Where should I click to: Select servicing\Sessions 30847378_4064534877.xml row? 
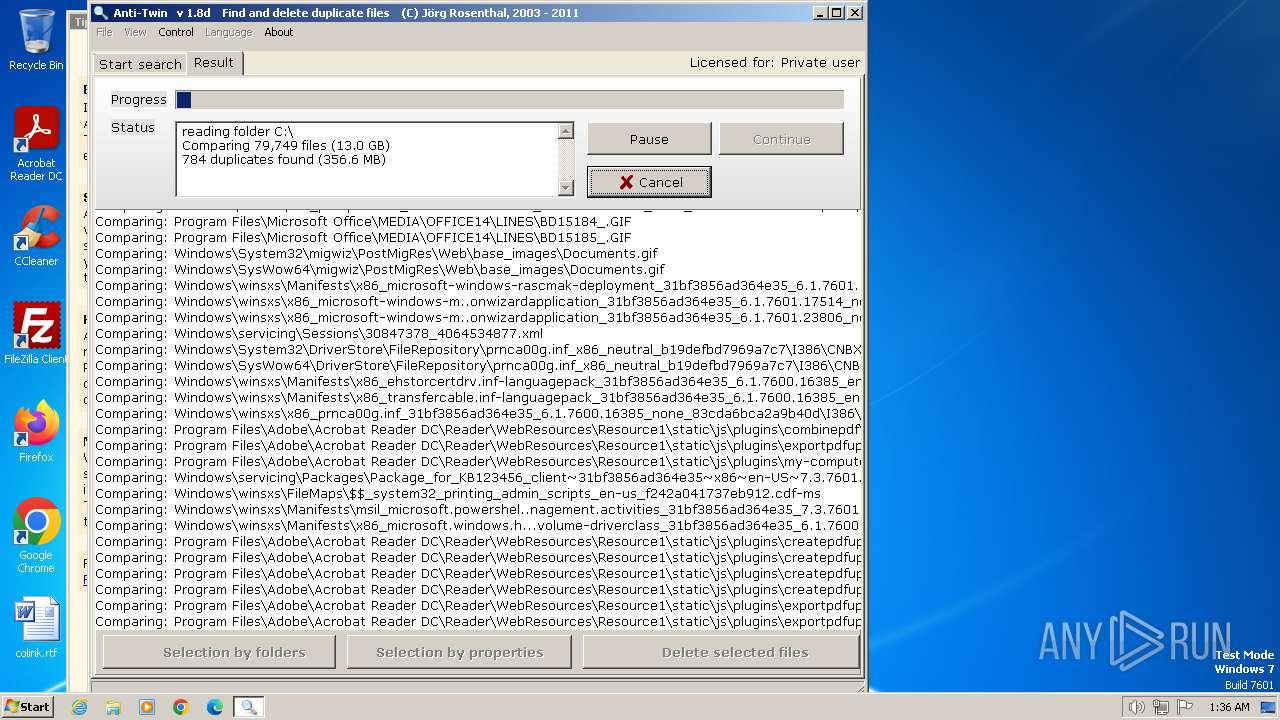[477, 334]
